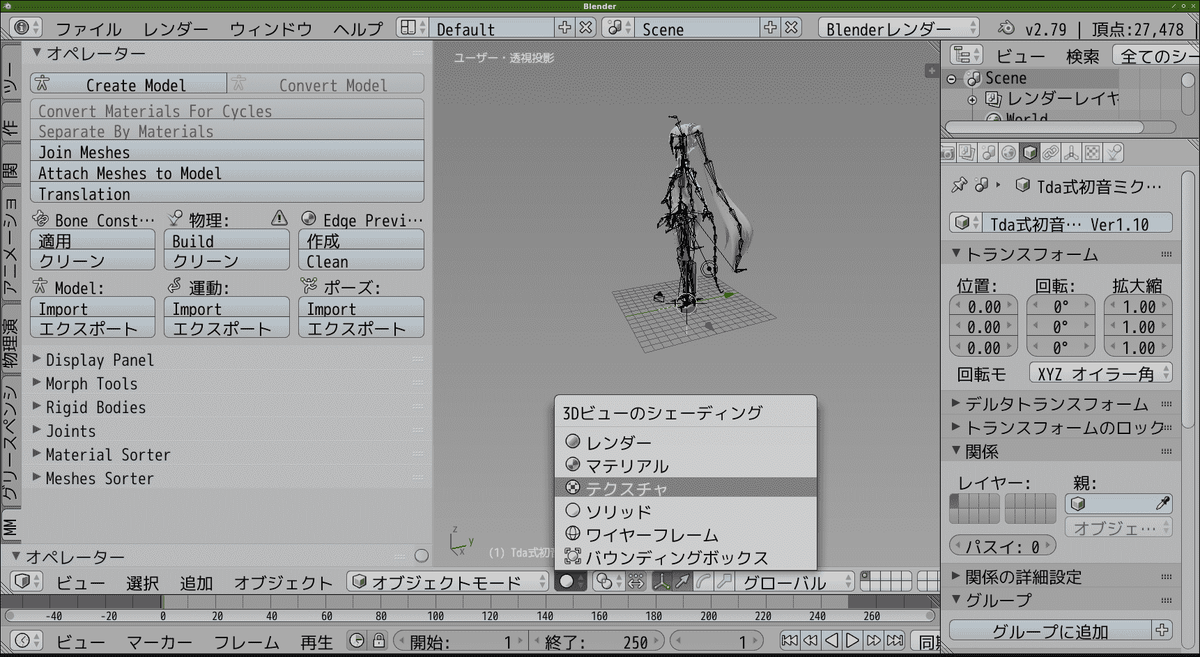
Task: Click the Join Meshes button
Action: pyautogui.click(x=227, y=152)
